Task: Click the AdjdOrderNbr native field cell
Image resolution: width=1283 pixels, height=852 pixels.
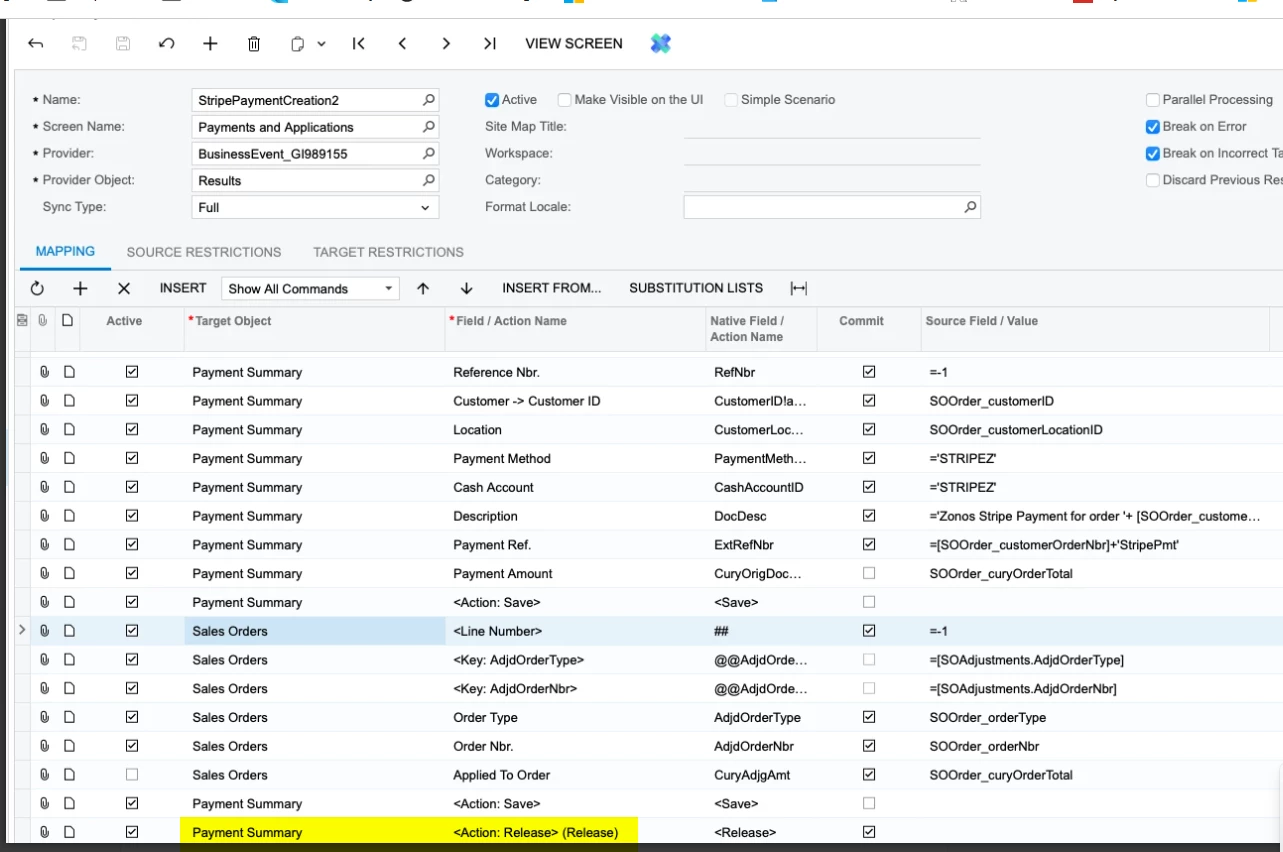Action: click(761, 746)
